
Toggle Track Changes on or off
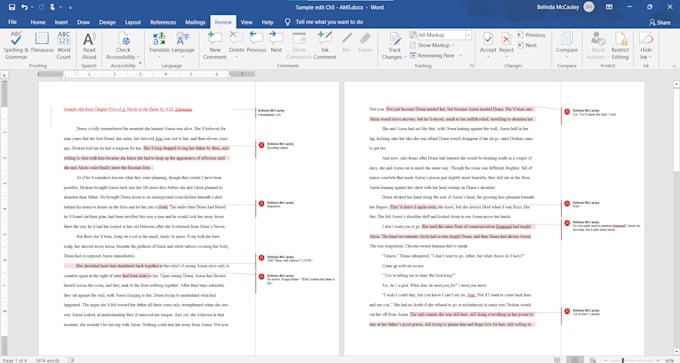pos(394,46)
